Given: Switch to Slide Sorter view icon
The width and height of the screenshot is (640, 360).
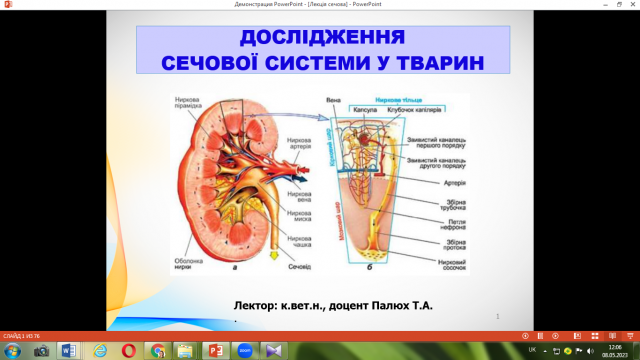Looking at the screenshot, I should pos(595,336).
